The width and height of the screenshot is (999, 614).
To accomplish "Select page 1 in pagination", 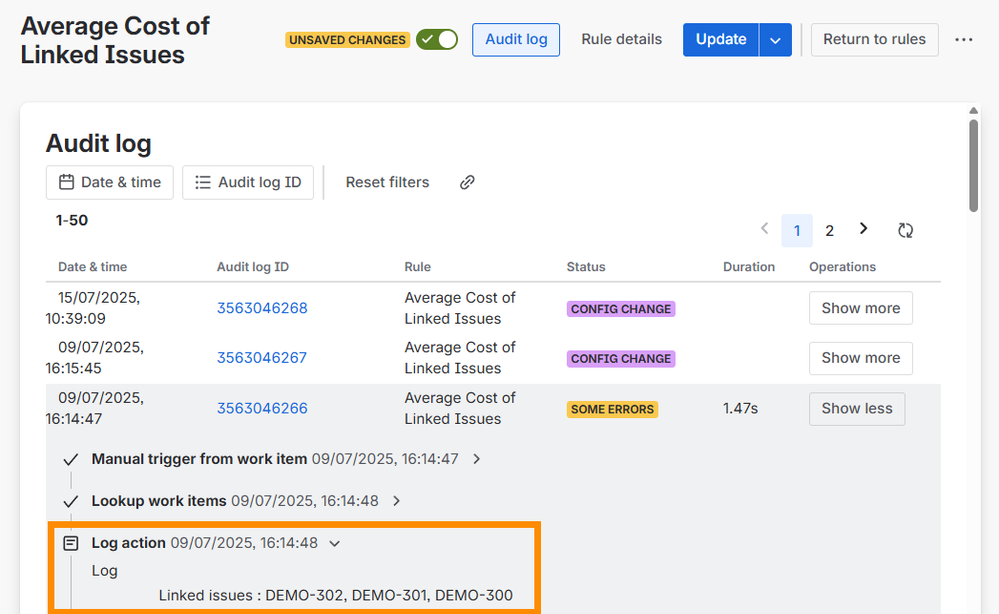I will click(x=797, y=231).
